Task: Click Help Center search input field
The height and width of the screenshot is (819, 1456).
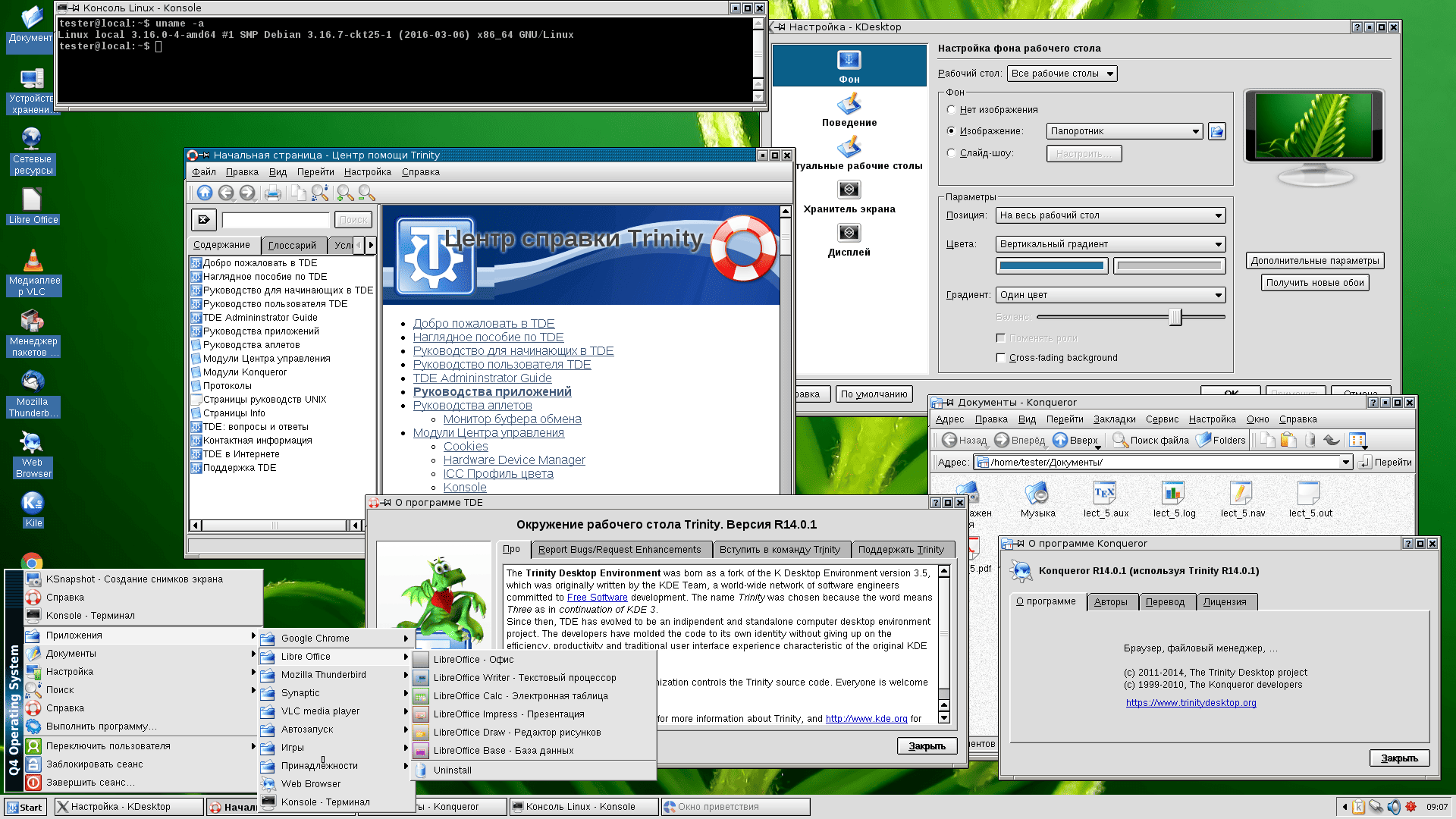Action: point(276,220)
